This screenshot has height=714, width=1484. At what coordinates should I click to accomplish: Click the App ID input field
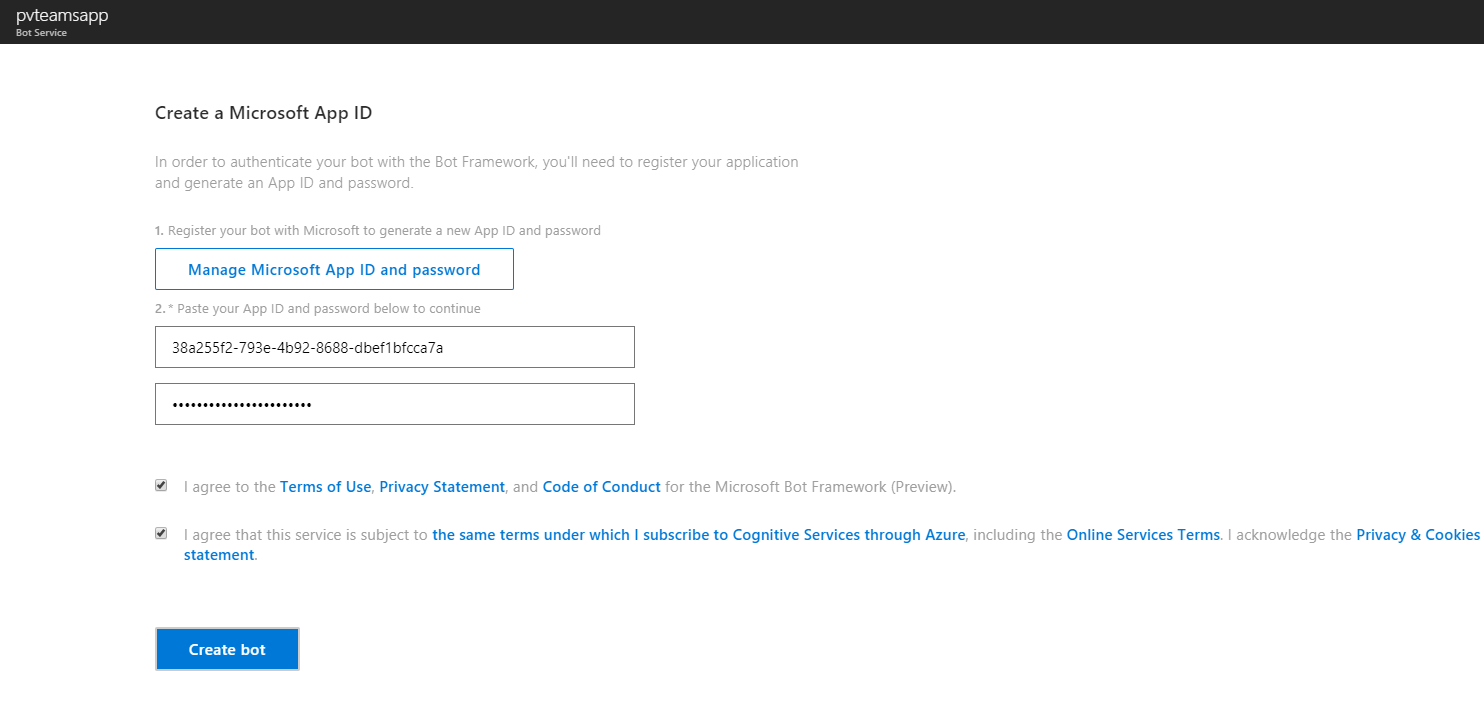(395, 347)
